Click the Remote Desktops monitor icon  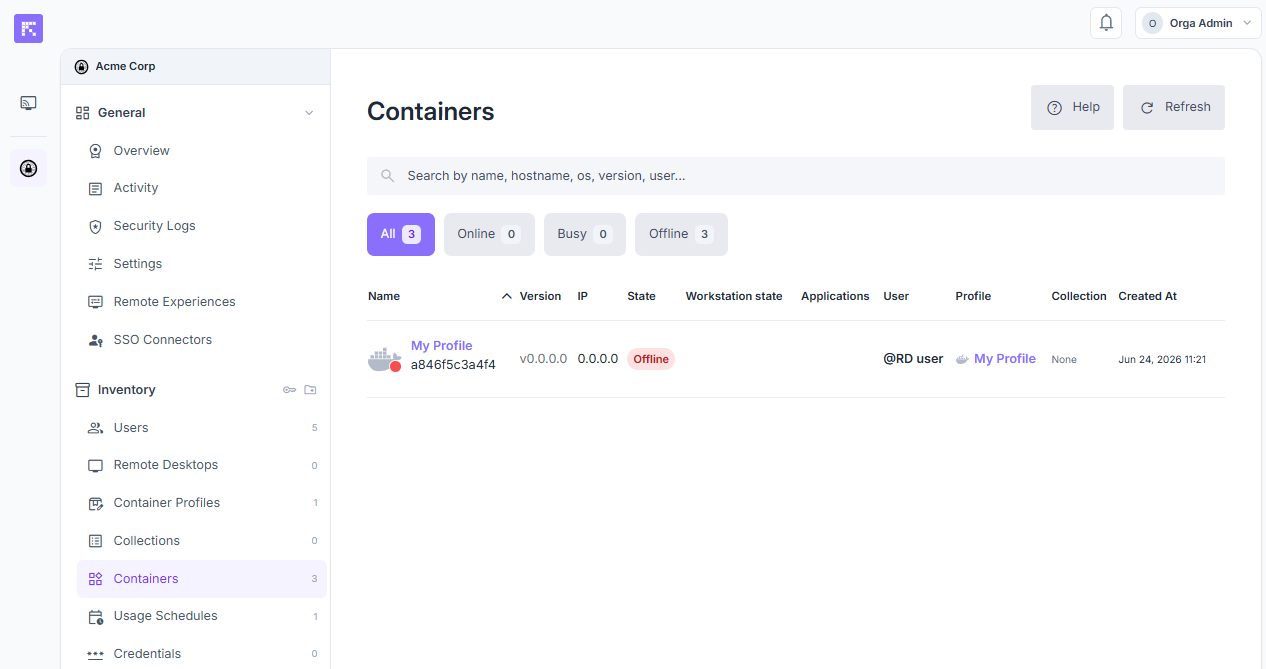pos(96,465)
